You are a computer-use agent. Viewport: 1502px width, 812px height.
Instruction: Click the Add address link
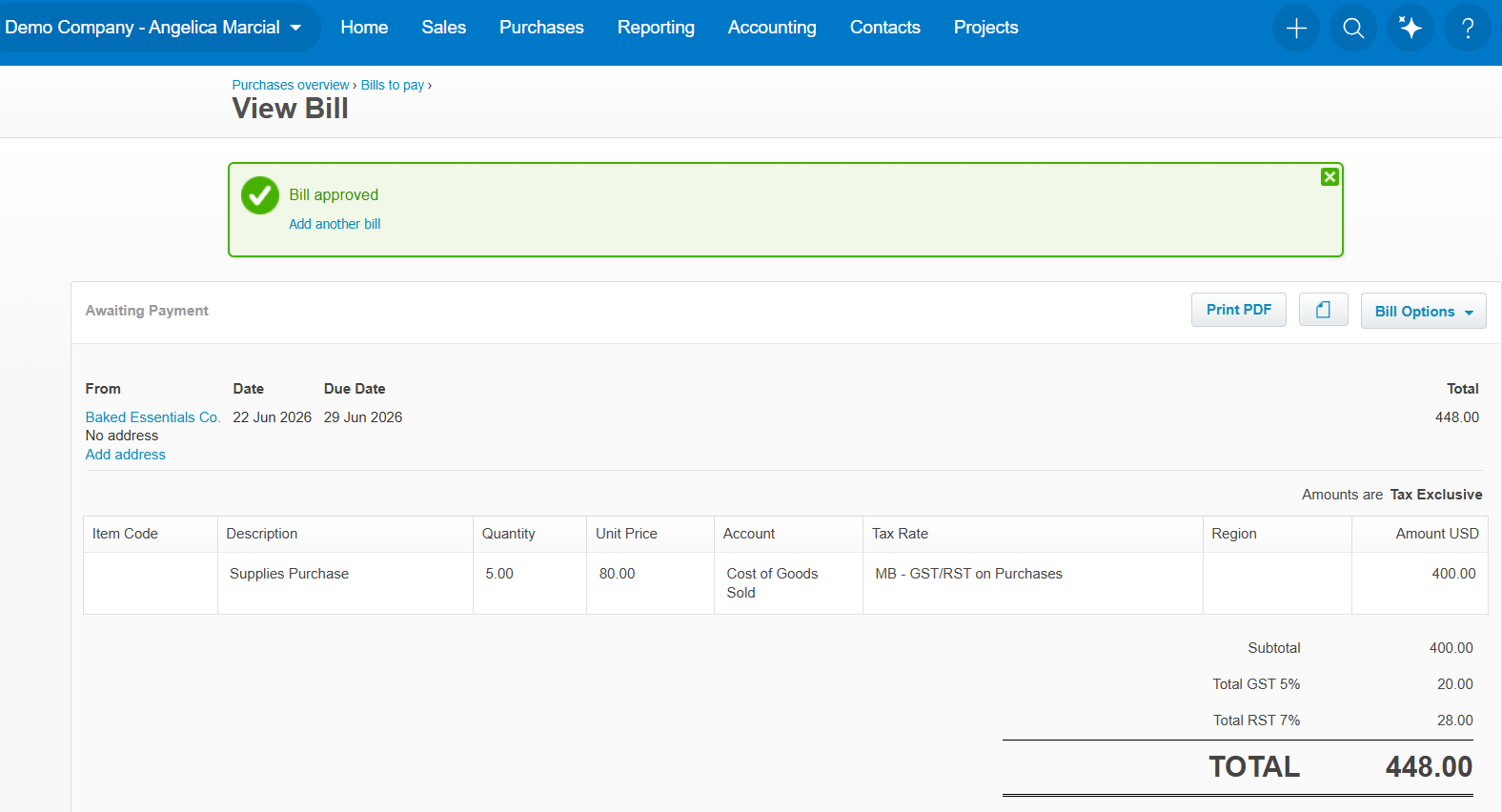pyautogui.click(x=126, y=455)
